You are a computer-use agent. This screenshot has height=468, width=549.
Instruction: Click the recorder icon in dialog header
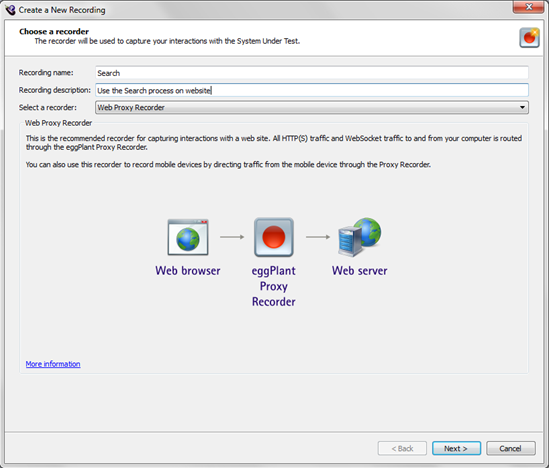pyautogui.click(x=529, y=38)
